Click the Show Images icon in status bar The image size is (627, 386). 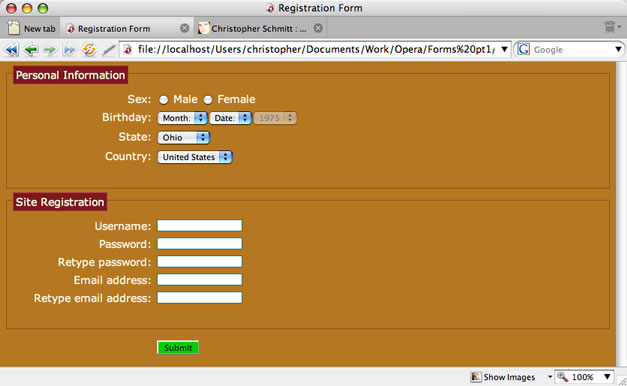point(476,377)
